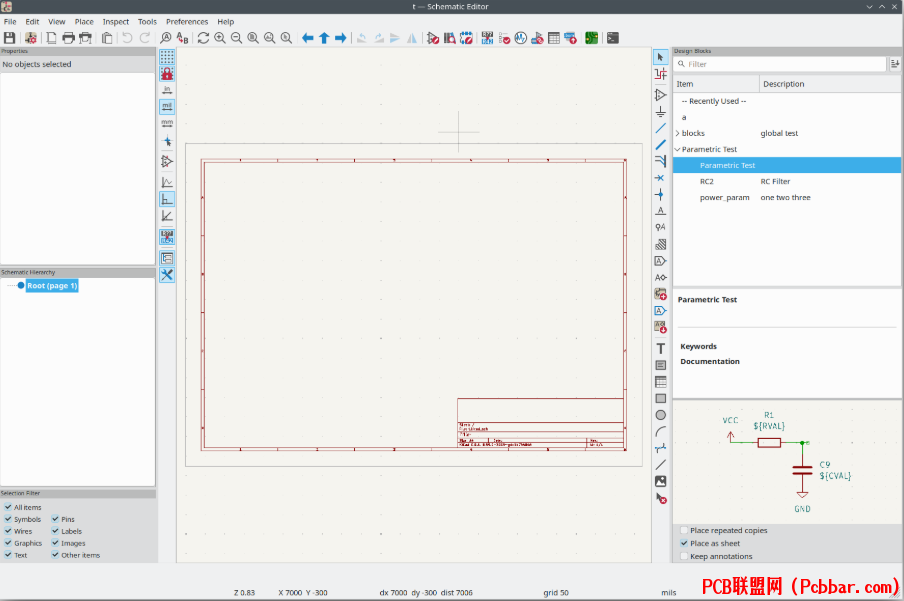Open the simulator waveform icon
The image size is (904, 601).
coord(521,38)
